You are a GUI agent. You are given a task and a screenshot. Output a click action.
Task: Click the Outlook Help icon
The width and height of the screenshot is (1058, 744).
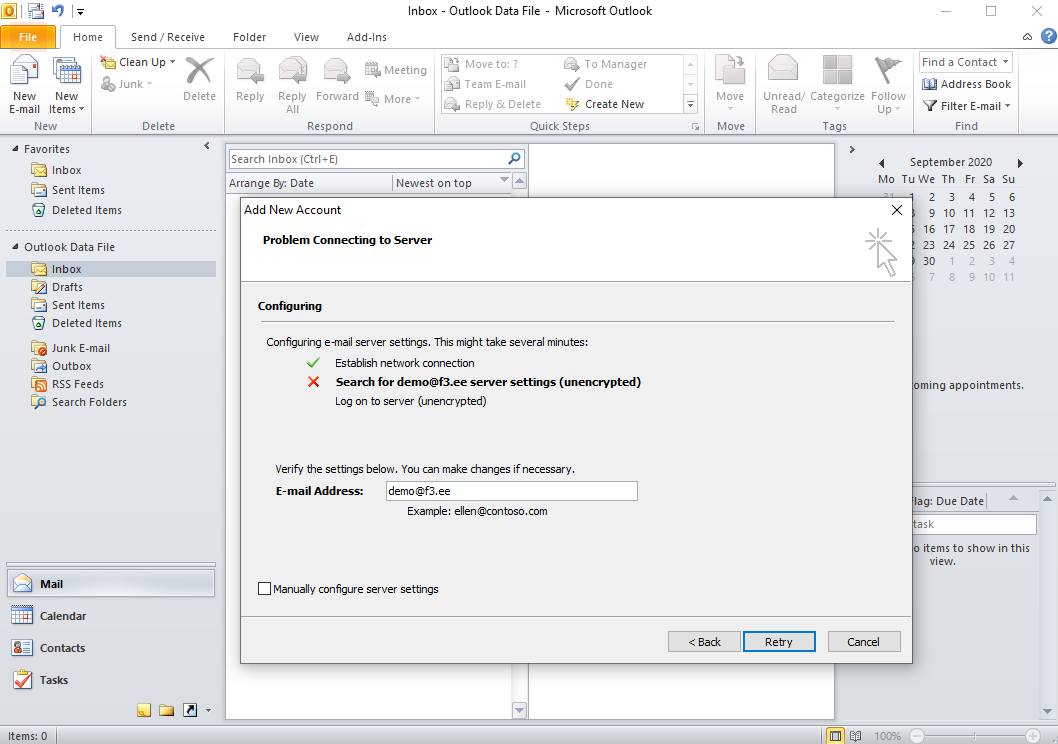1049,36
